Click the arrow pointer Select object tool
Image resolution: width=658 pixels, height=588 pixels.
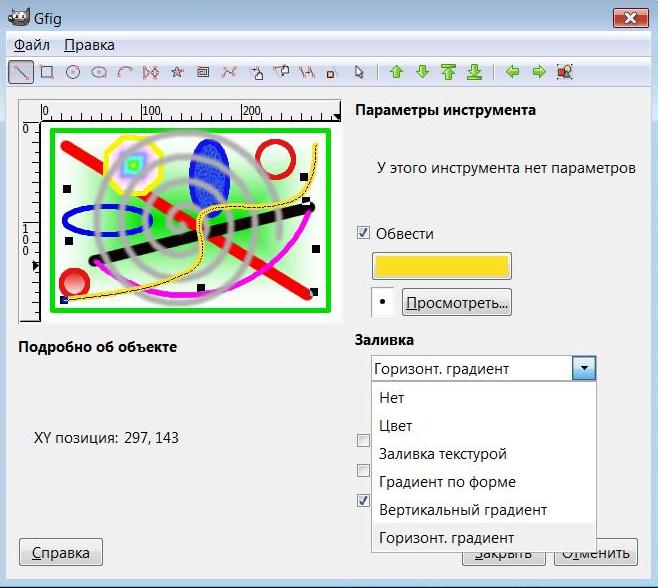pos(359,72)
